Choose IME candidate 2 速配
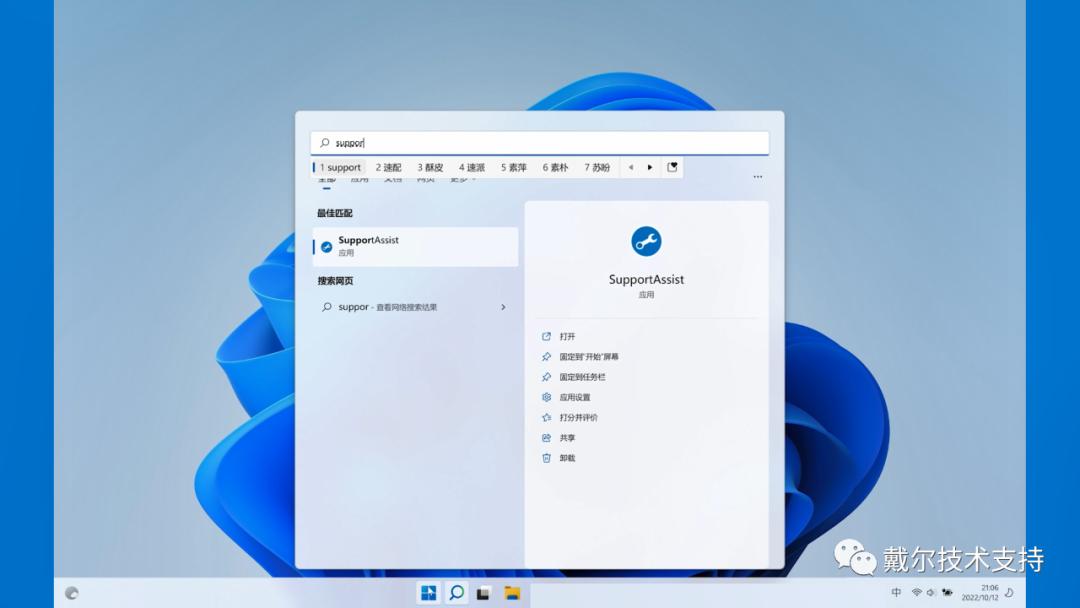Viewport: 1080px width, 608px height. 388,167
